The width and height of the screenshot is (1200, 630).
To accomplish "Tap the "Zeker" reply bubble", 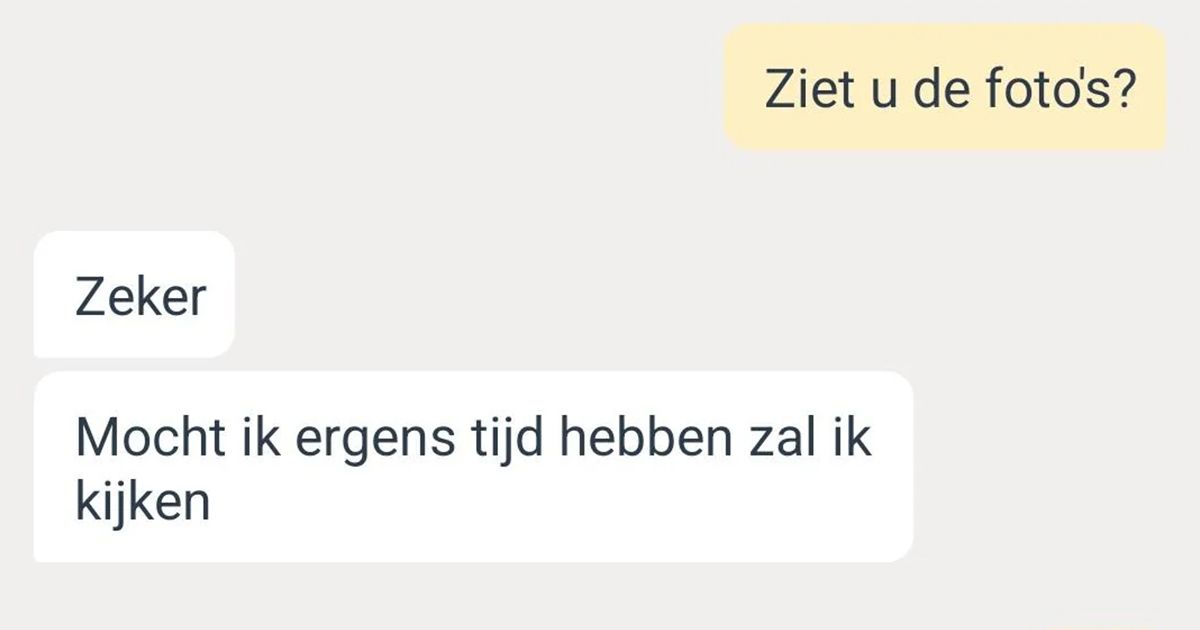I will (x=134, y=294).
